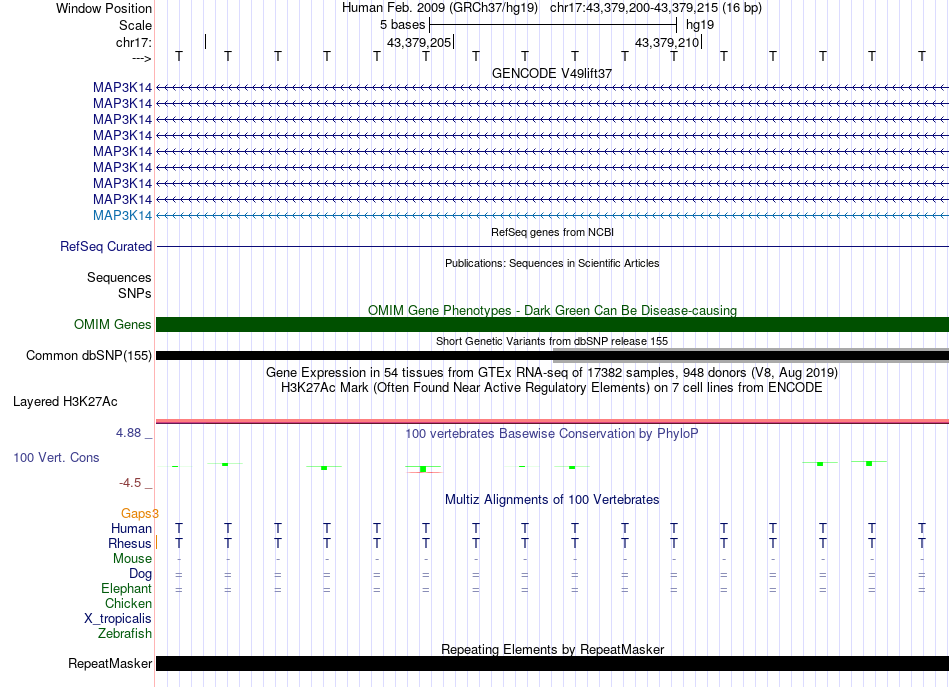
Task: Click the 'Layered H3K27Ac' track label
Action: point(65,402)
